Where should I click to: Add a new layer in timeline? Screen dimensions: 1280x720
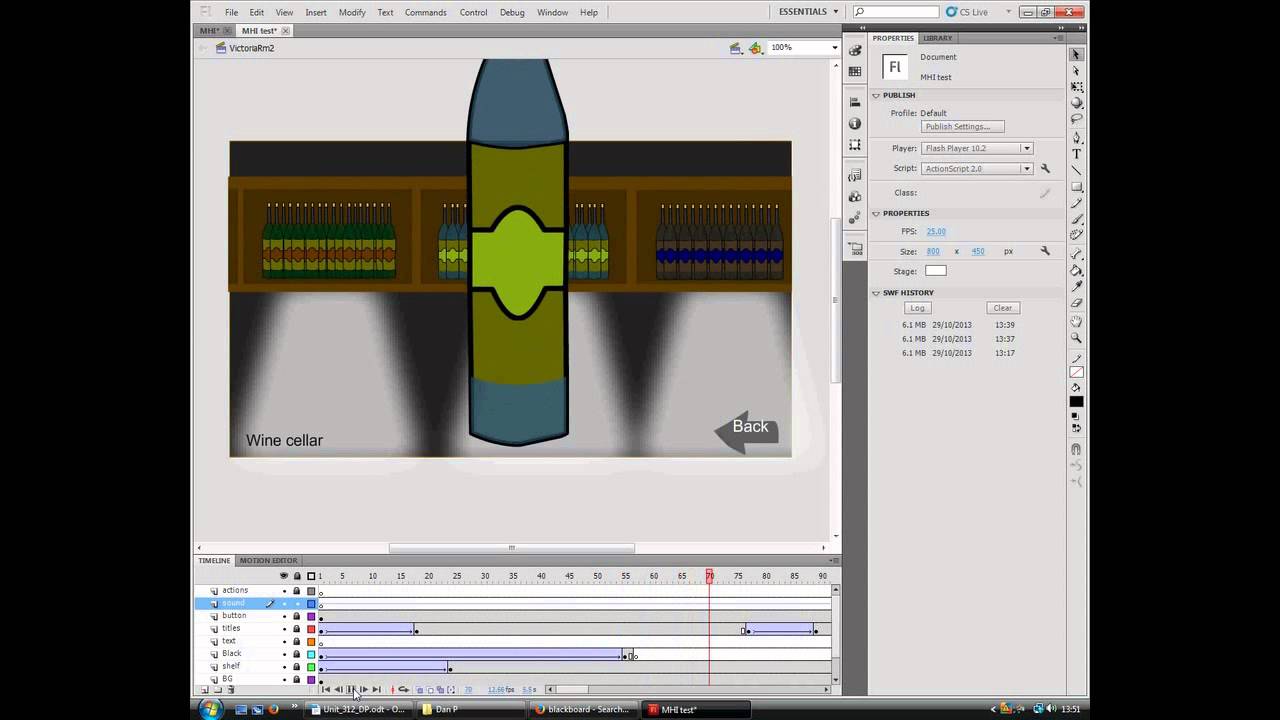click(205, 690)
